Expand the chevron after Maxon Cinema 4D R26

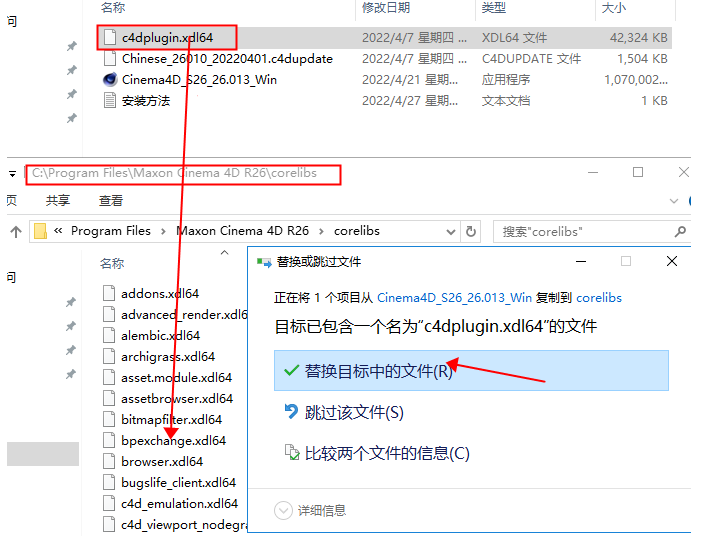point(321,231)
